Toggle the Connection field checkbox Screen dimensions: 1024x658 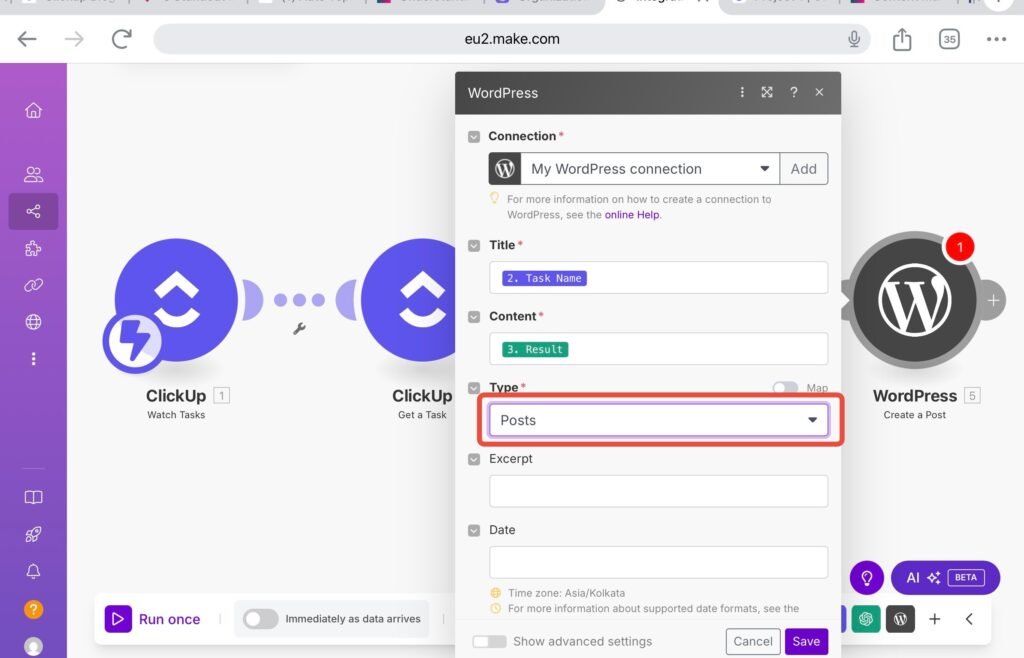(x=474, y=136)
